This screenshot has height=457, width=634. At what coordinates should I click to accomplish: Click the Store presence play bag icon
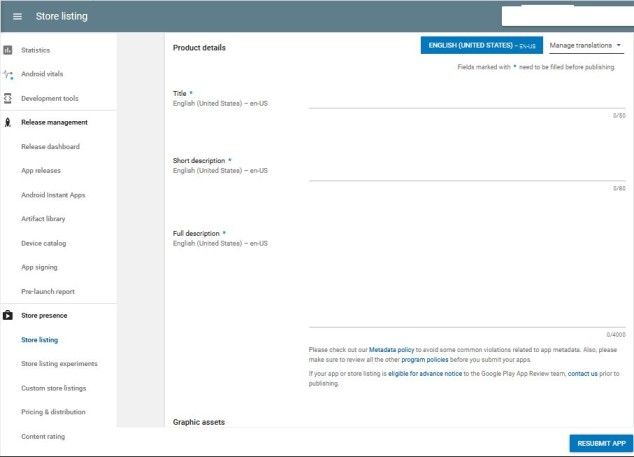pyautogui.click(x=8, y=315)
